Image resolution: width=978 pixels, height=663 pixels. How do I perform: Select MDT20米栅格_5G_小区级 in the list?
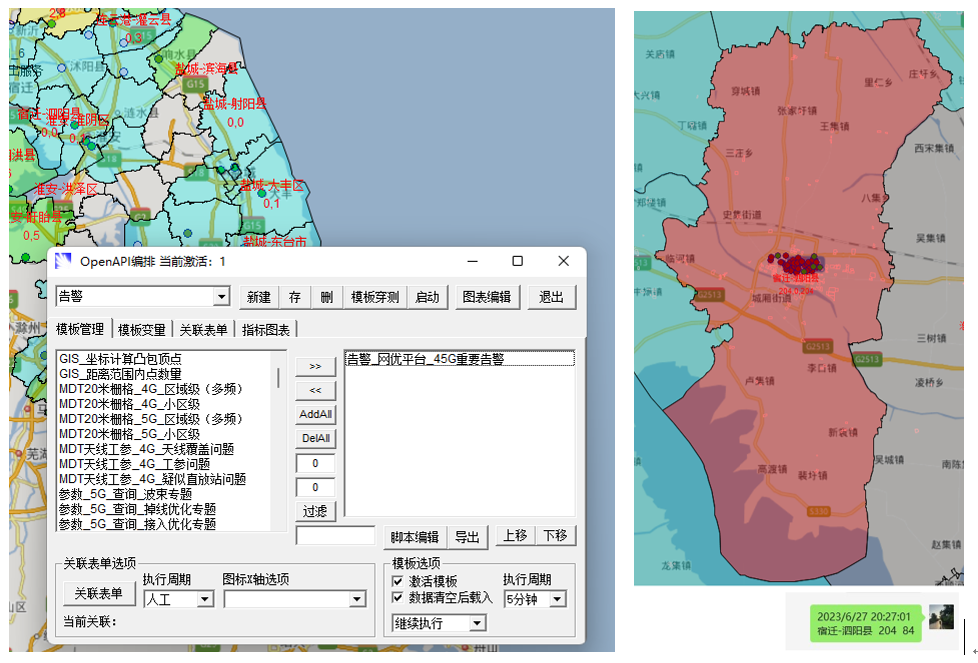[x=129, y=434]
